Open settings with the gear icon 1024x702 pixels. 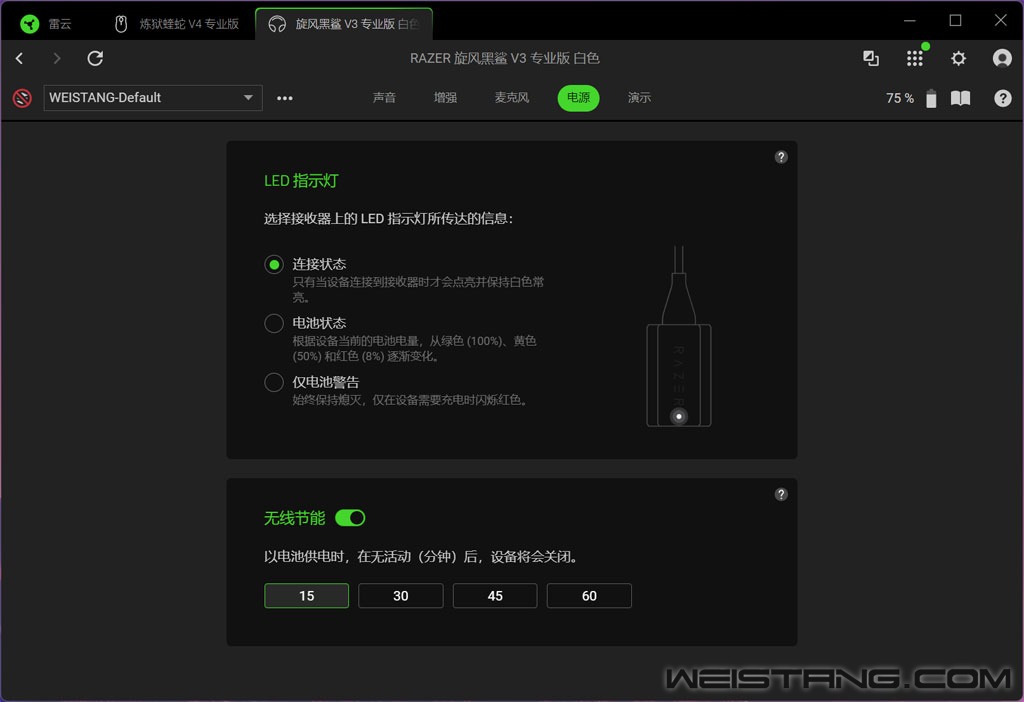958,59
